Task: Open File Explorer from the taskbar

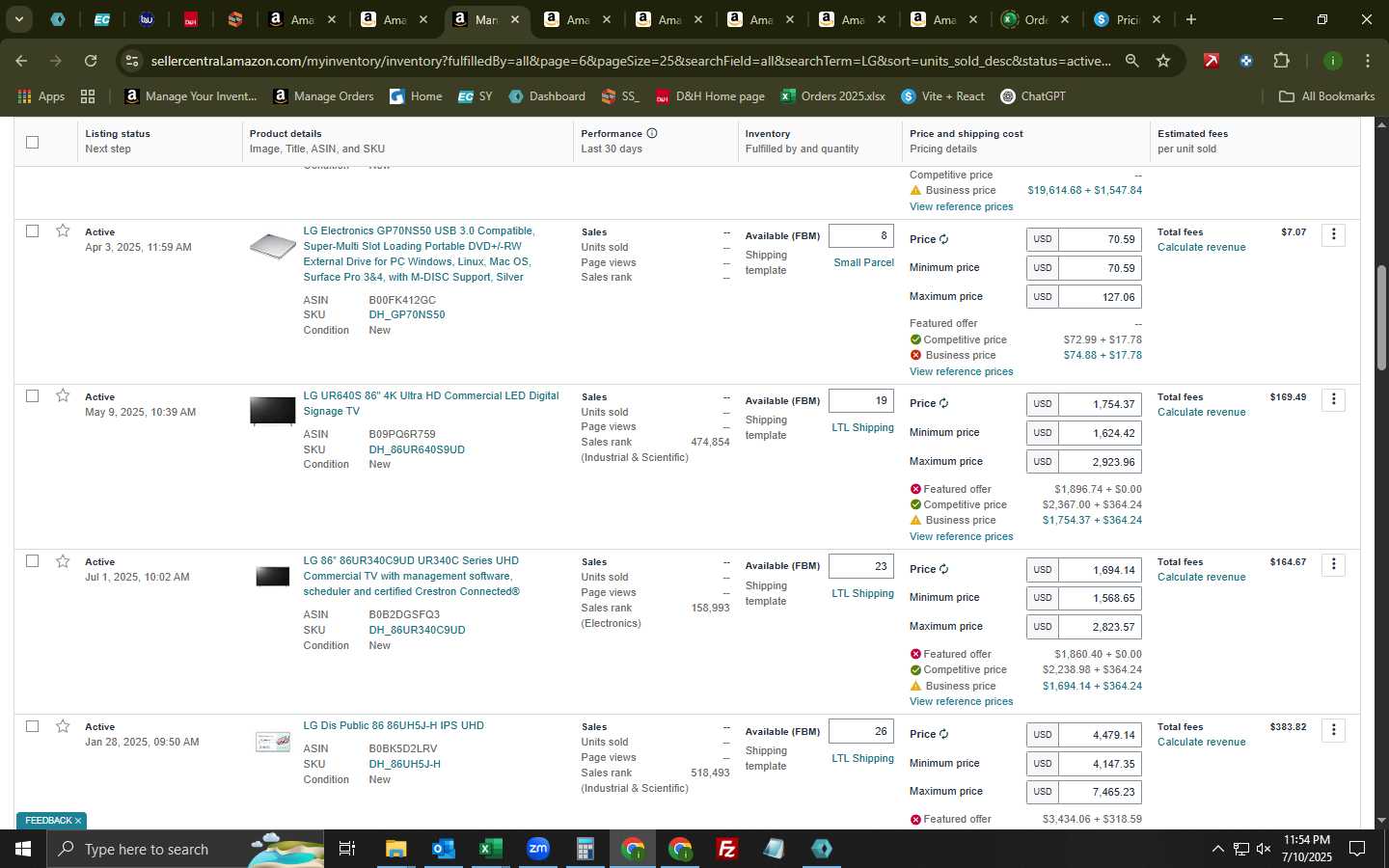Action: (x=395, y=849)
